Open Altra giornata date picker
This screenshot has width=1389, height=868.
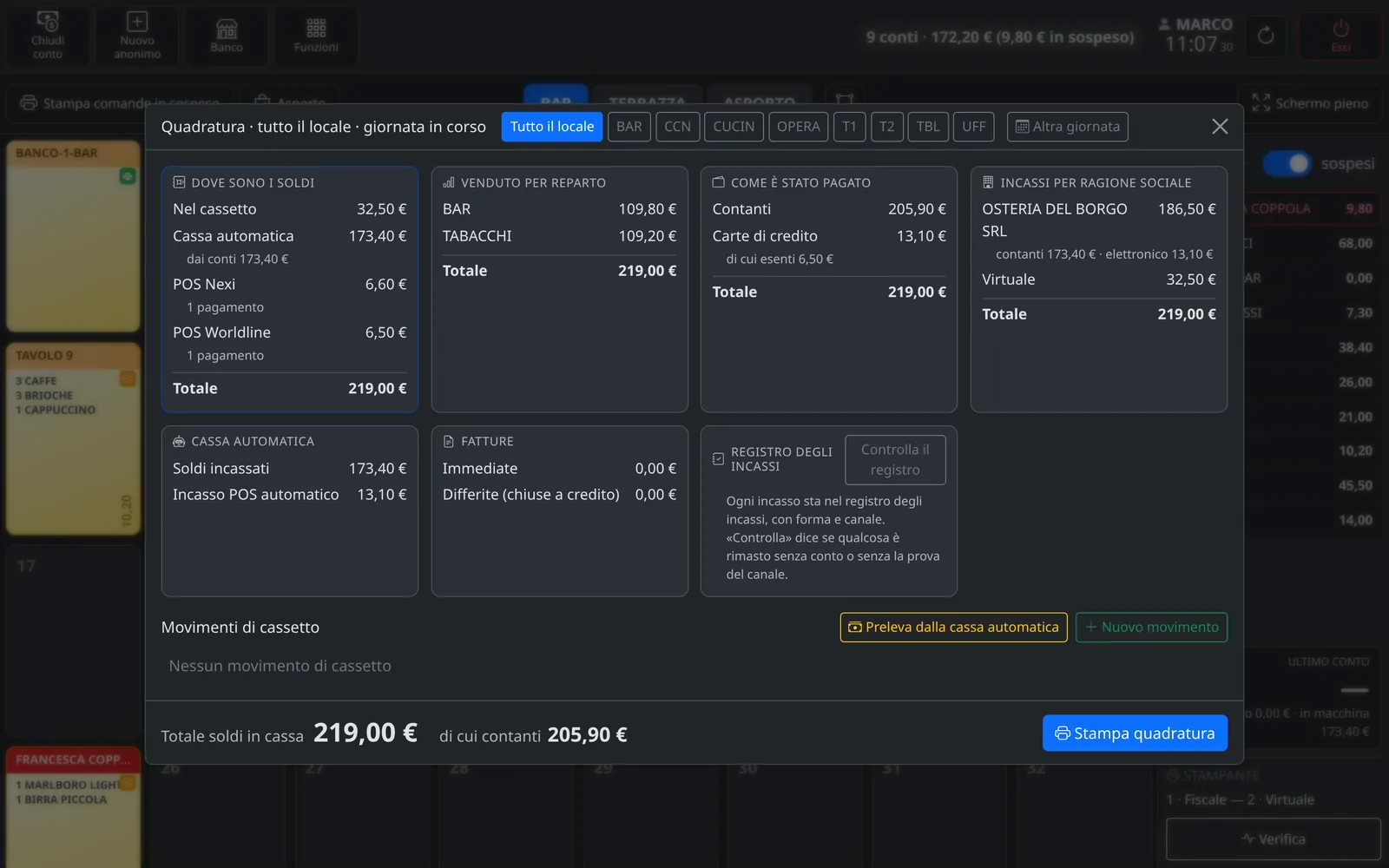(x=1068, y=127)
